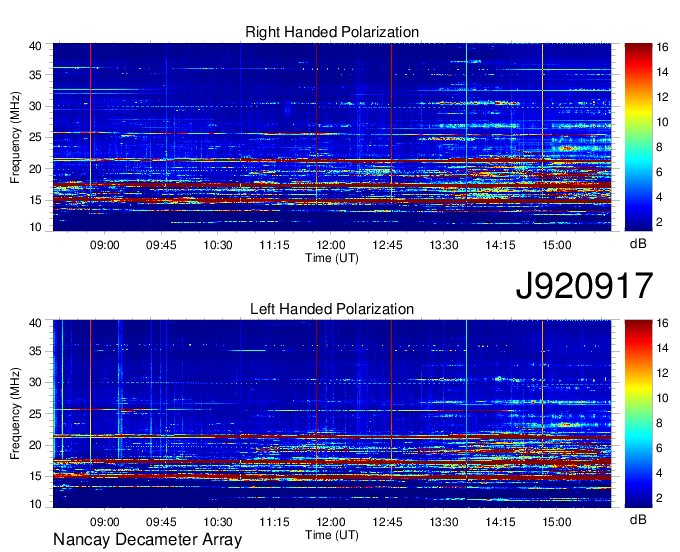Click the 16 dB label on Left Handed colorbar

pos(662,323)
